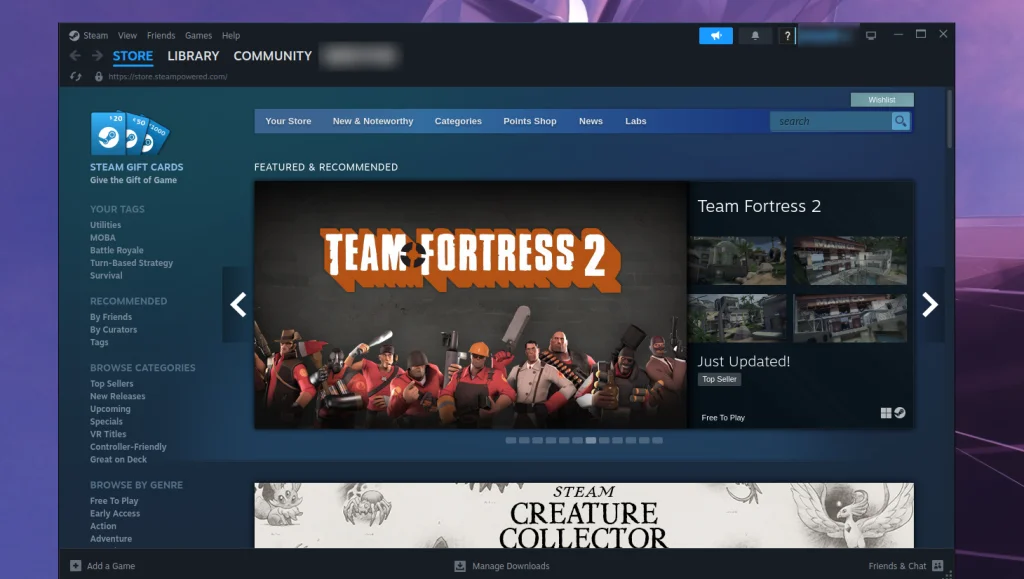
Task: Browse Early Access genre
Action: (x=115, y=514)
